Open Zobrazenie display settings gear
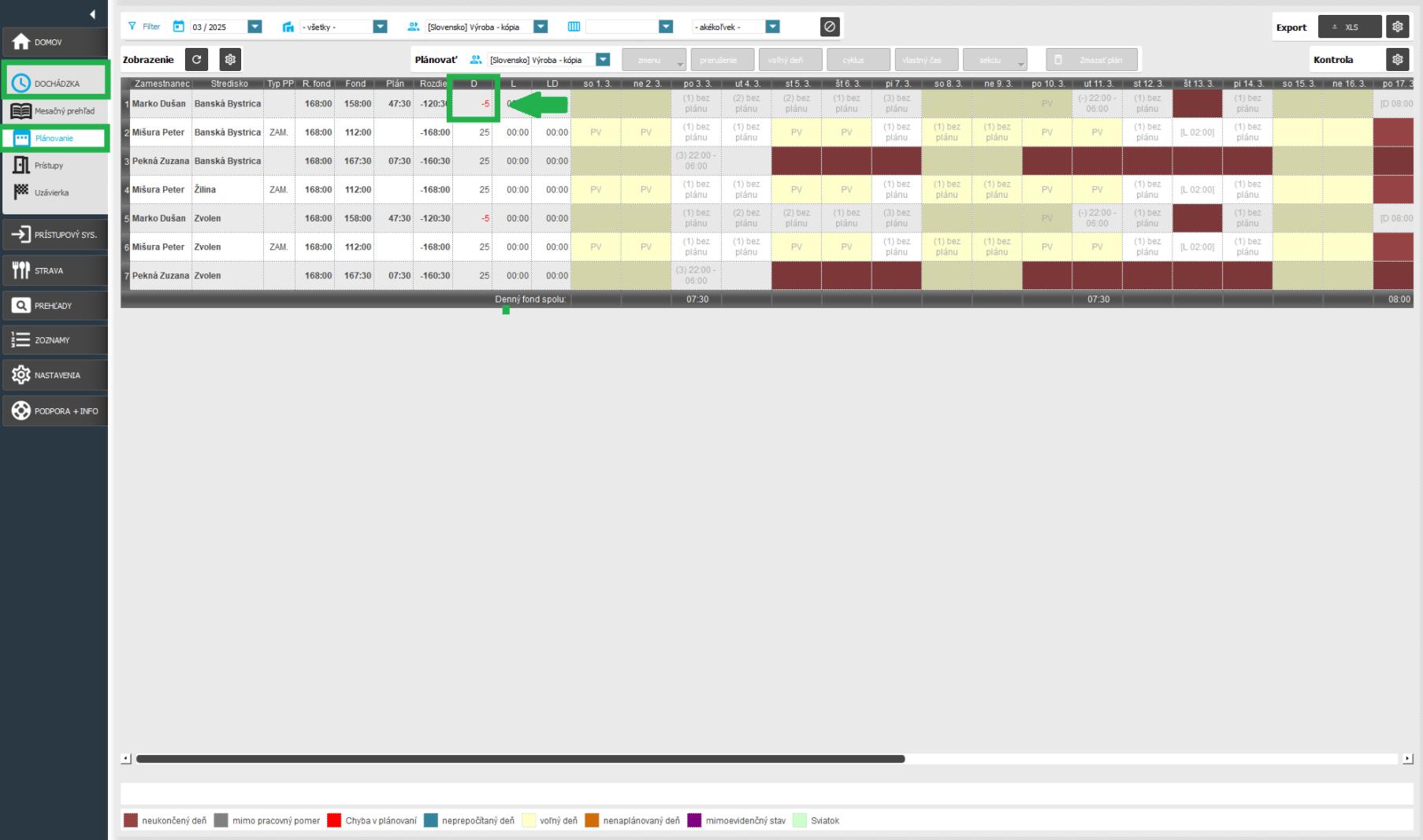 point(230,60)
